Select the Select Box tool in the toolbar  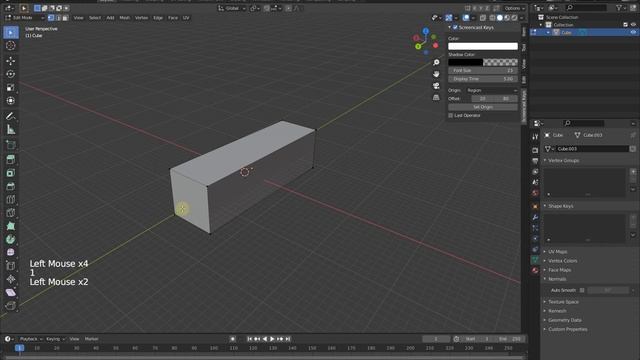coord(11,32)
